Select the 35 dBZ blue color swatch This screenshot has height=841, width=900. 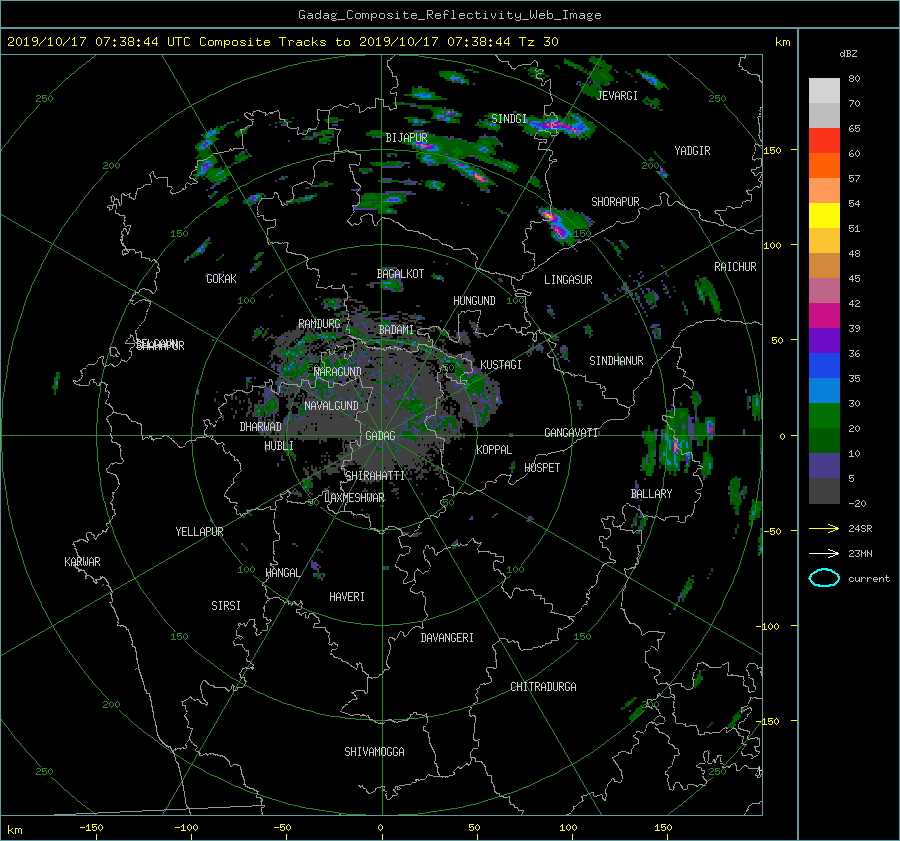(x=824, y=365)
